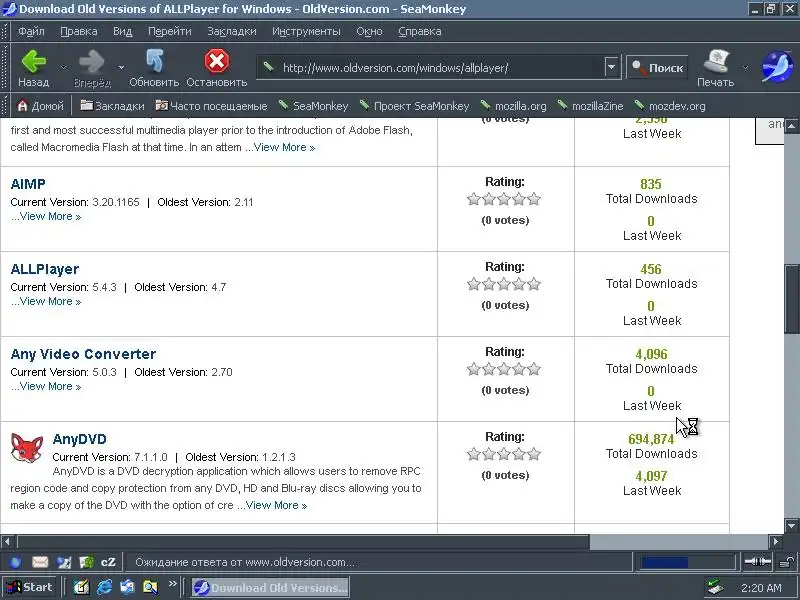The width and height of the screenshot is (800, 600).
Task: Open the AnyDVD program link
Action: (x=80, y=439)
